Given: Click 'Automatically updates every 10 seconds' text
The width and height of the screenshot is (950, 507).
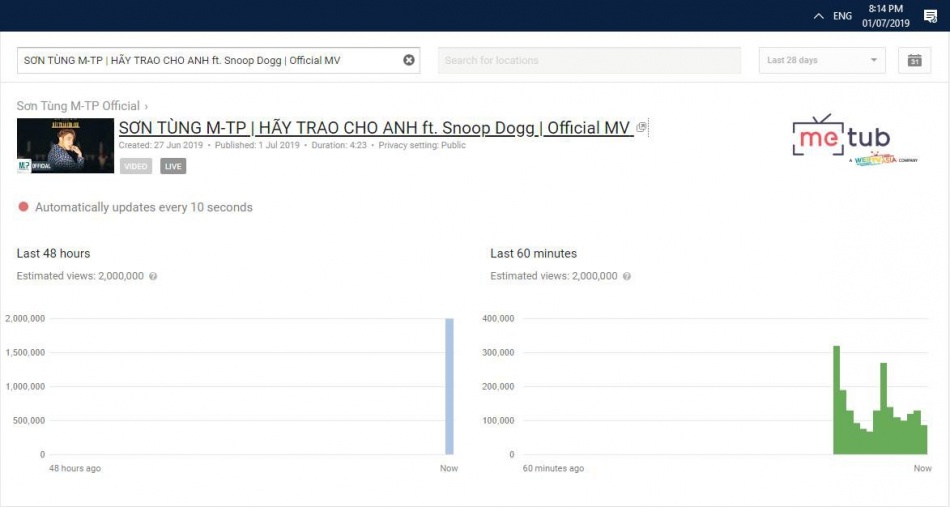Looking at the screenshot, I should (144, 207).
